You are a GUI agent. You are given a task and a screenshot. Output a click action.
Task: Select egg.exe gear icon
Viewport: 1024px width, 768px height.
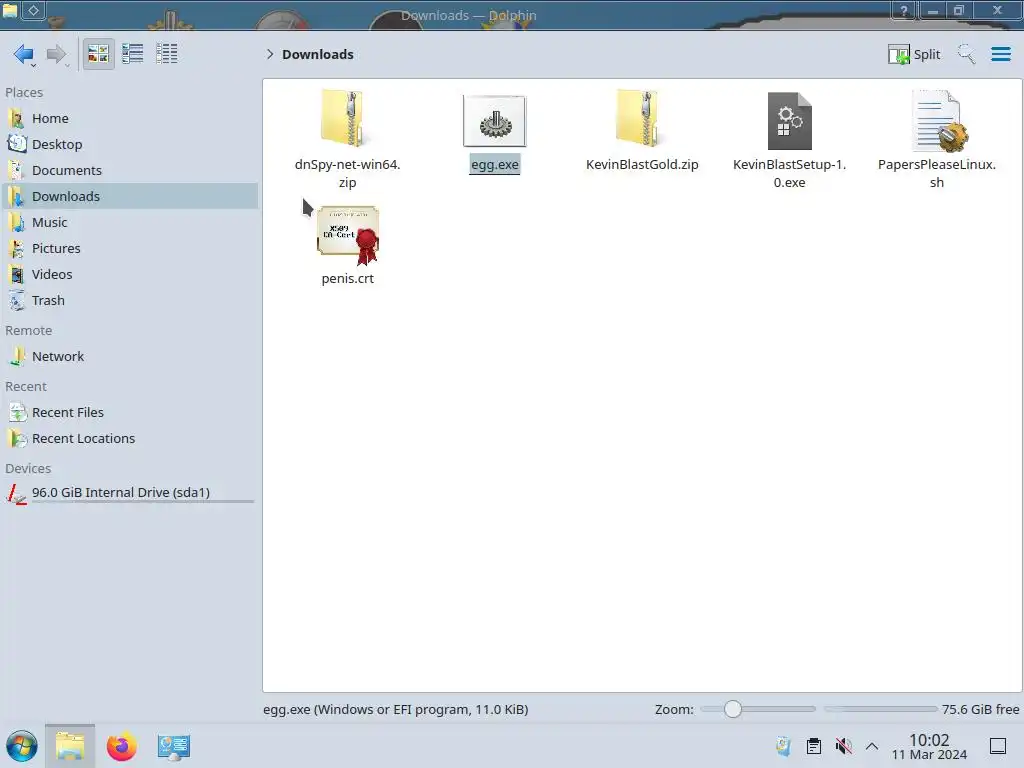pyautogui.click(x=494, y=121)
